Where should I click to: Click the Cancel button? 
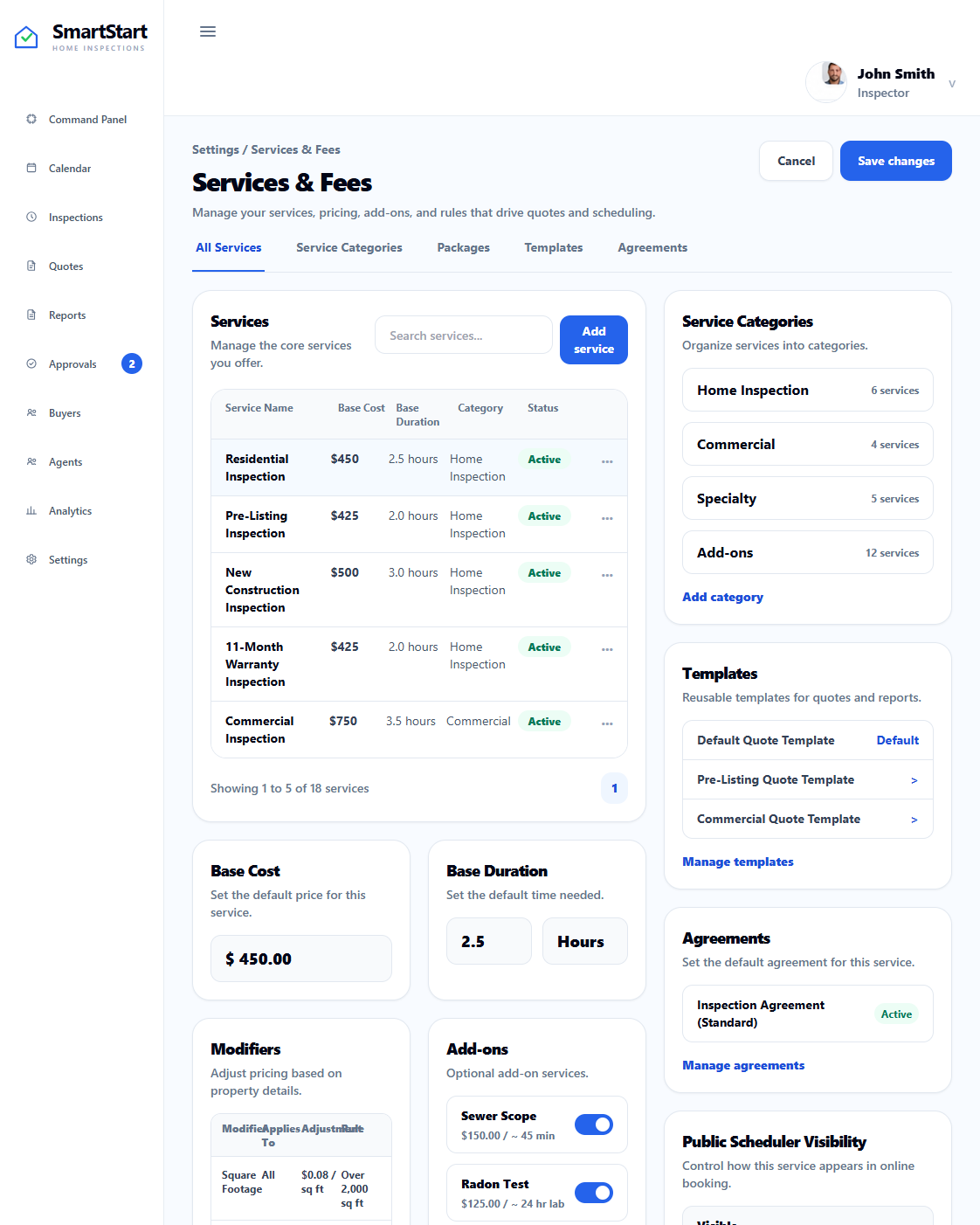coord(797,161)
